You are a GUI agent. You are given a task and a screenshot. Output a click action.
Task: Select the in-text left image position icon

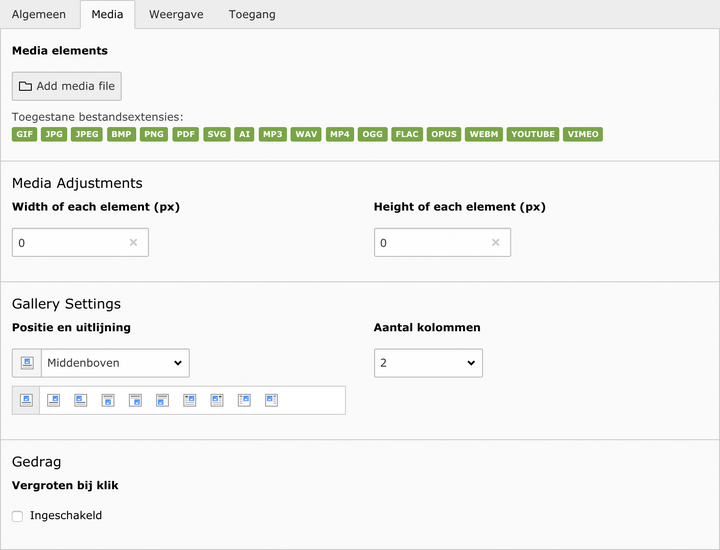coord(217,400)
